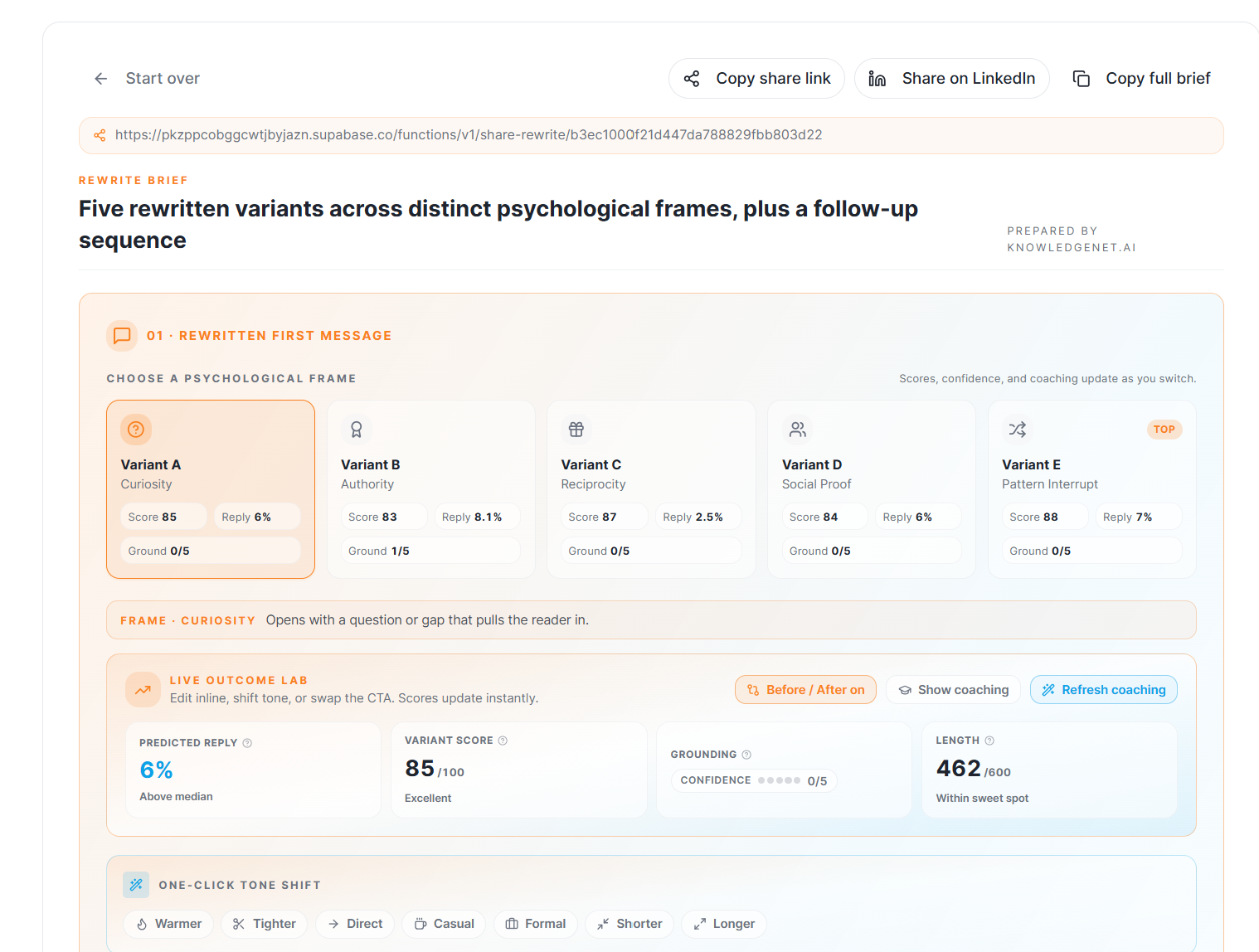
Task: Click the 6% predicted reply value
Action: [156, 770]
